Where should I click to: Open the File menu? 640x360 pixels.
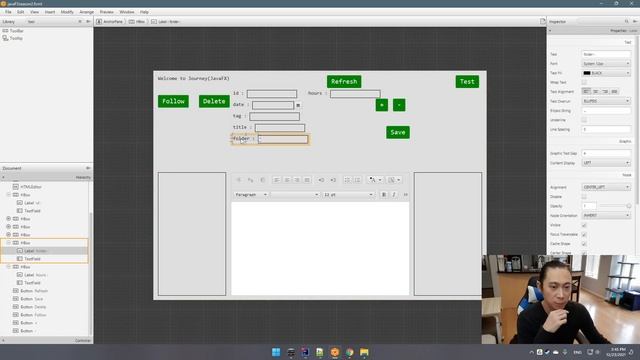(8, 12)
